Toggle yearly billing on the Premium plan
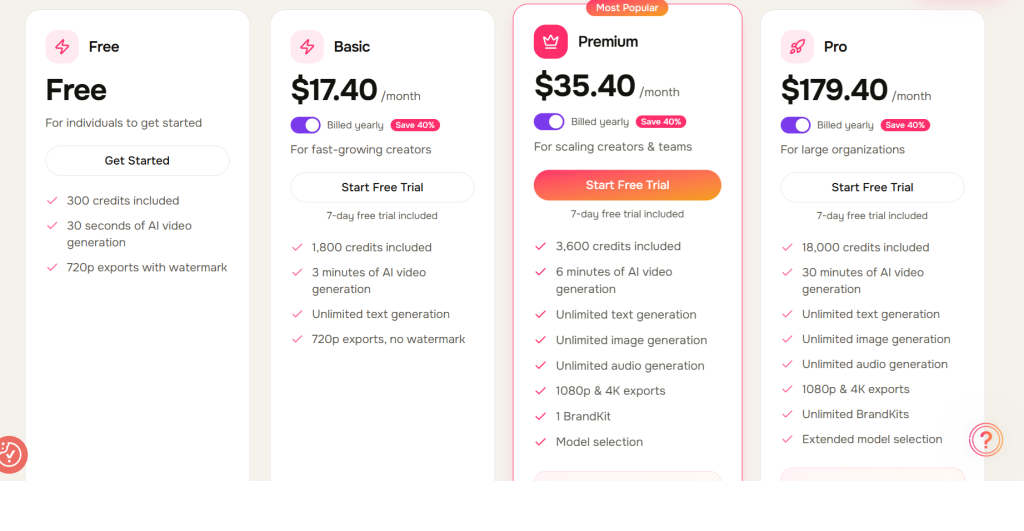The height and width of the screenshot is (531, 1024). [549, 122]
